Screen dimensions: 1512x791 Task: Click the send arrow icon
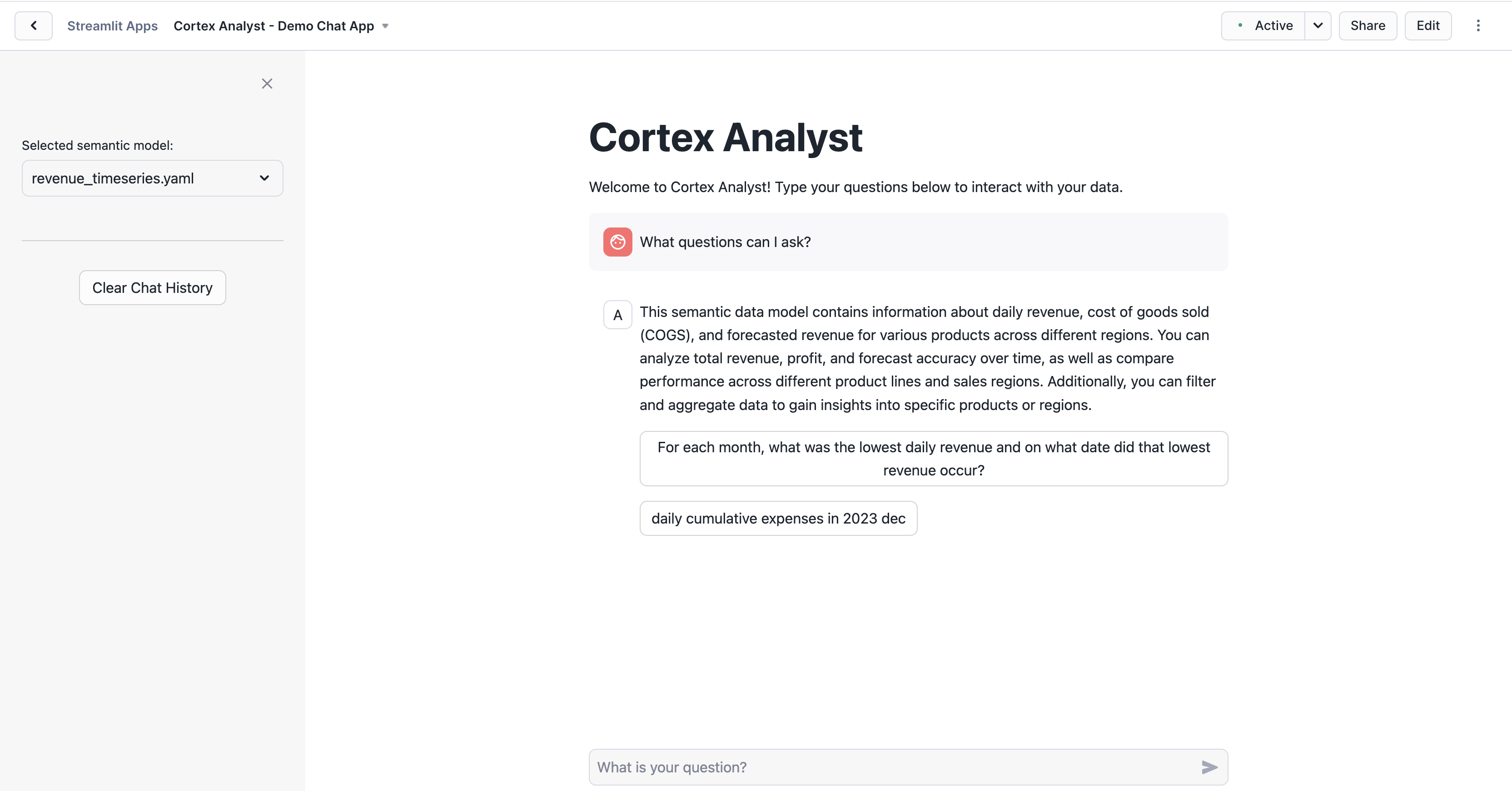pyautogui.click(x=1209, y=767)
